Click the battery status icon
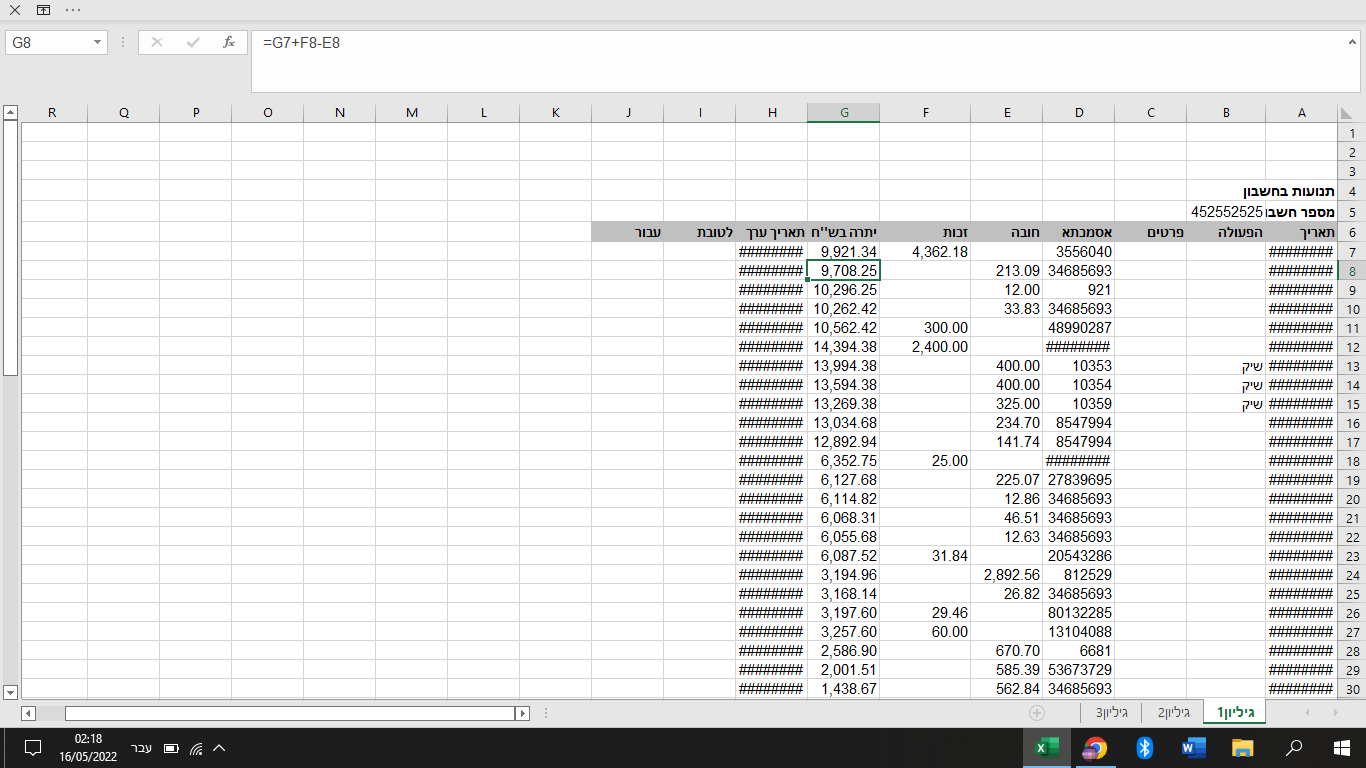 (x=171, y=748)
